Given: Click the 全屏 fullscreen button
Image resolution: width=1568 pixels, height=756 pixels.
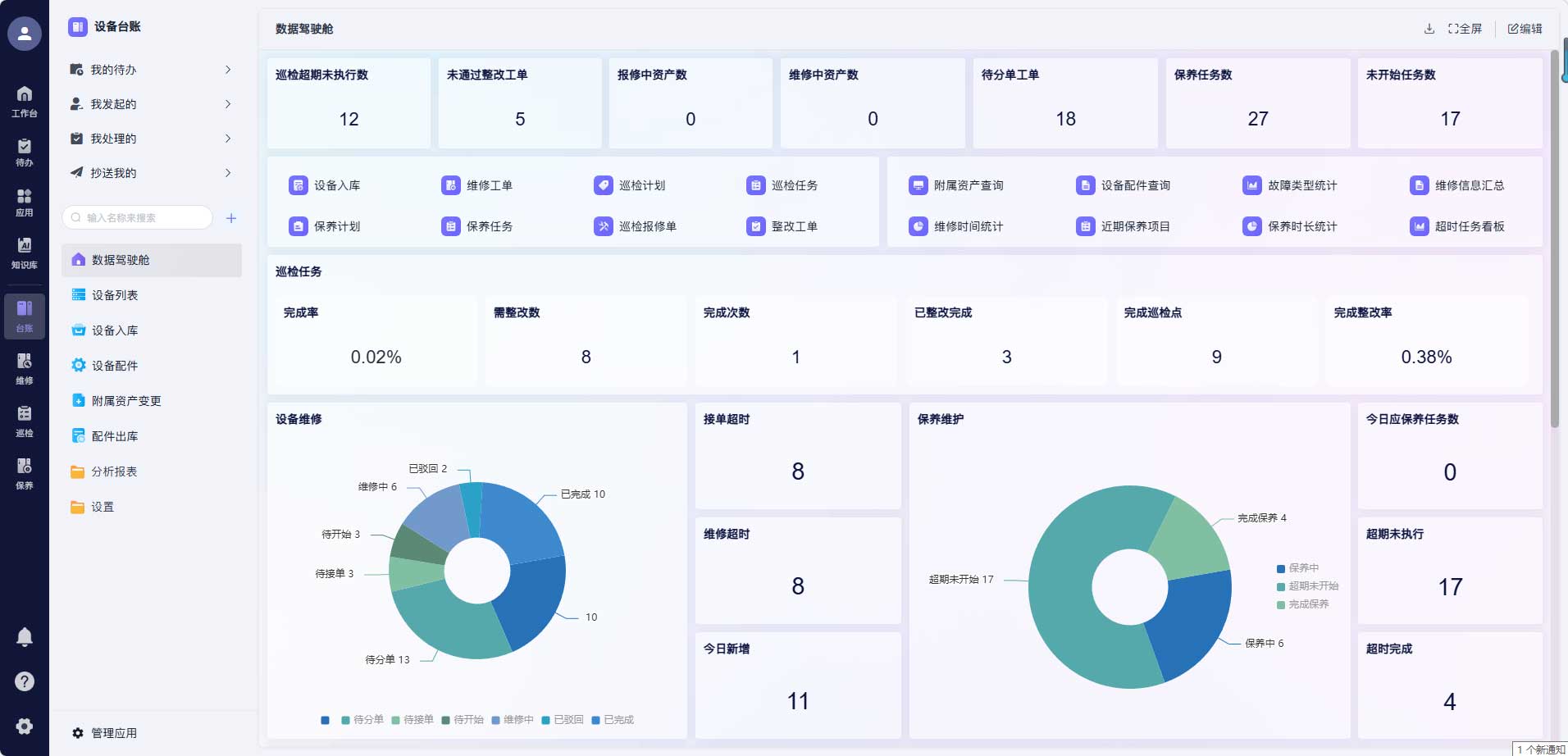Looking at the screenshot, I should point(1465,29).
